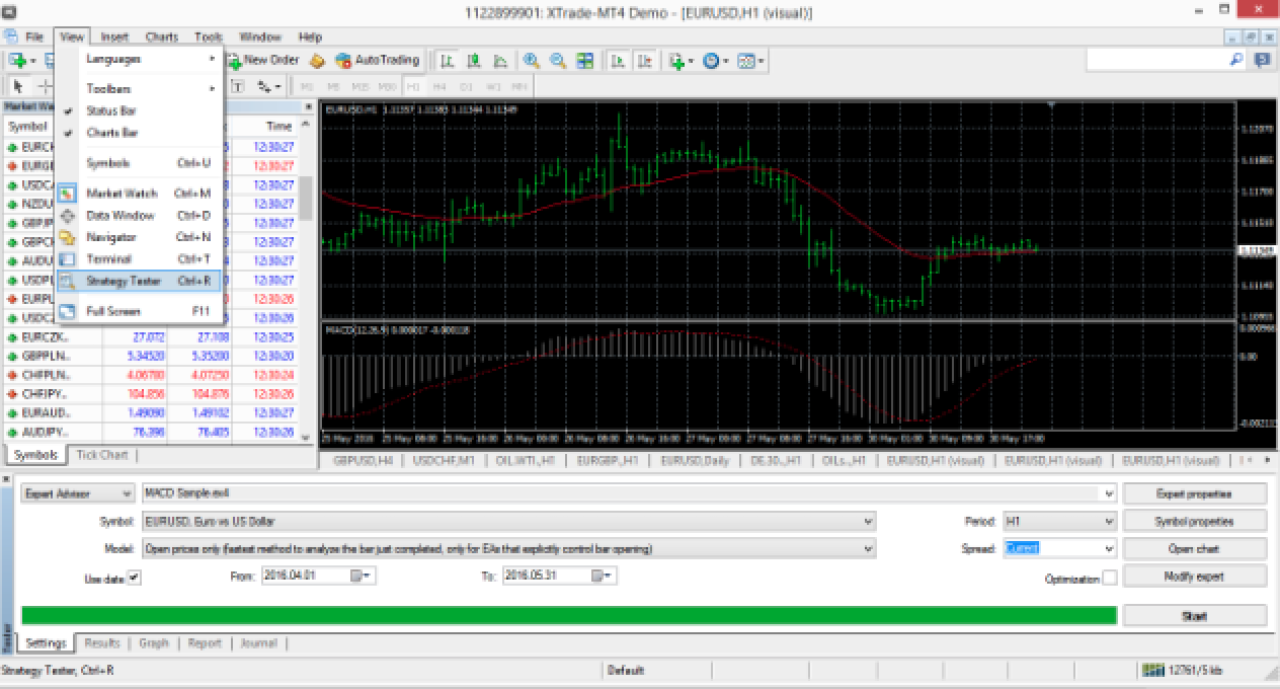Click the search magnifier icon
1280x689 pixels.
point(1236,60)
